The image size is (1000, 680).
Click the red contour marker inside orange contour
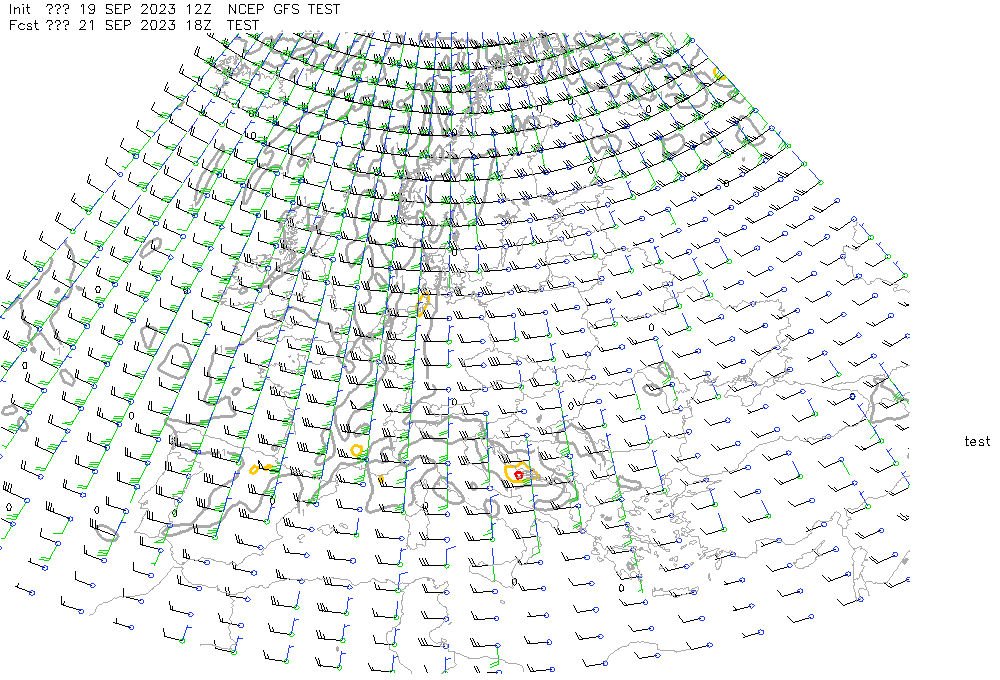pos(518,475)
